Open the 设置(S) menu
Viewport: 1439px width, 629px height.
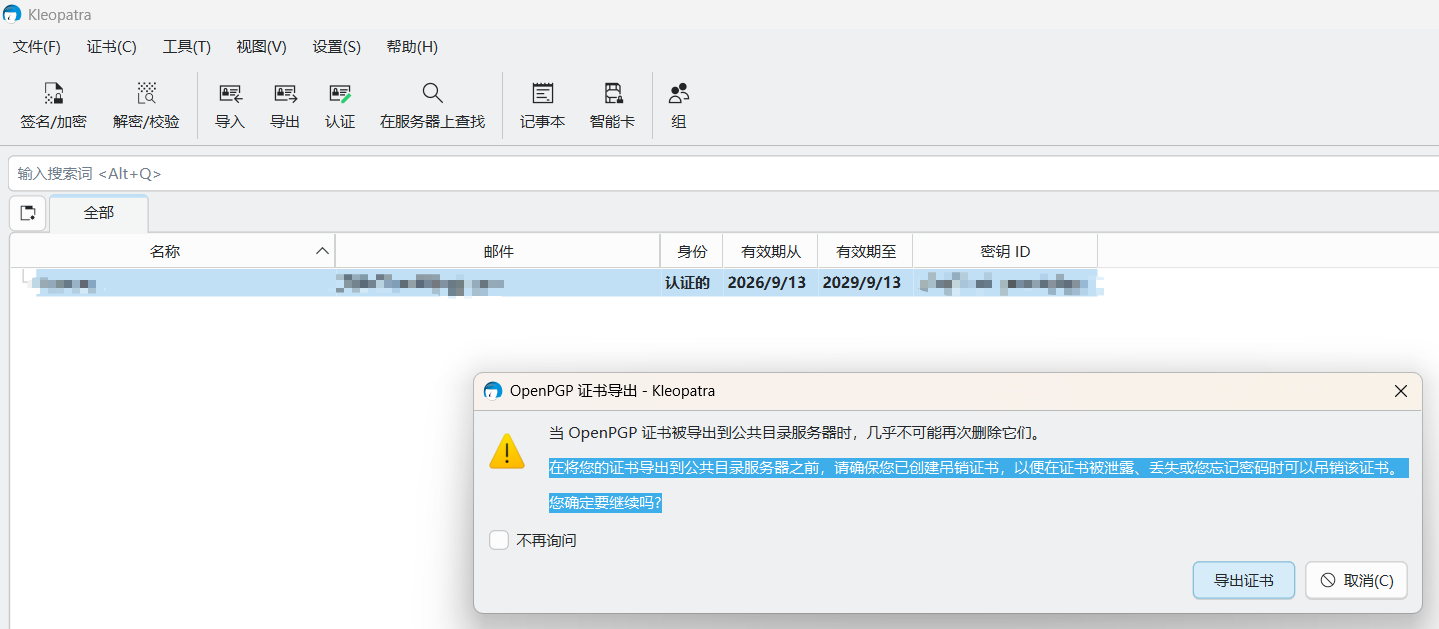coord(337,47)
